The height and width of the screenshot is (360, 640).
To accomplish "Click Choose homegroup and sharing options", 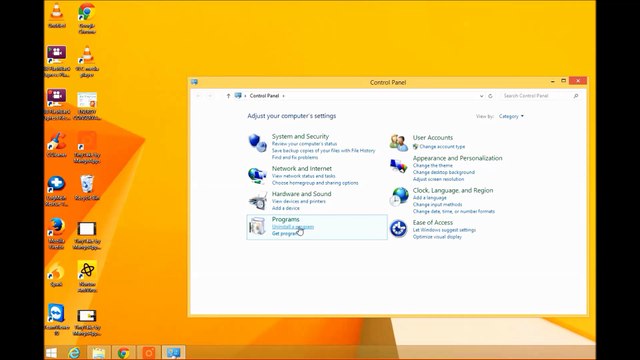I will pos(315,183).
